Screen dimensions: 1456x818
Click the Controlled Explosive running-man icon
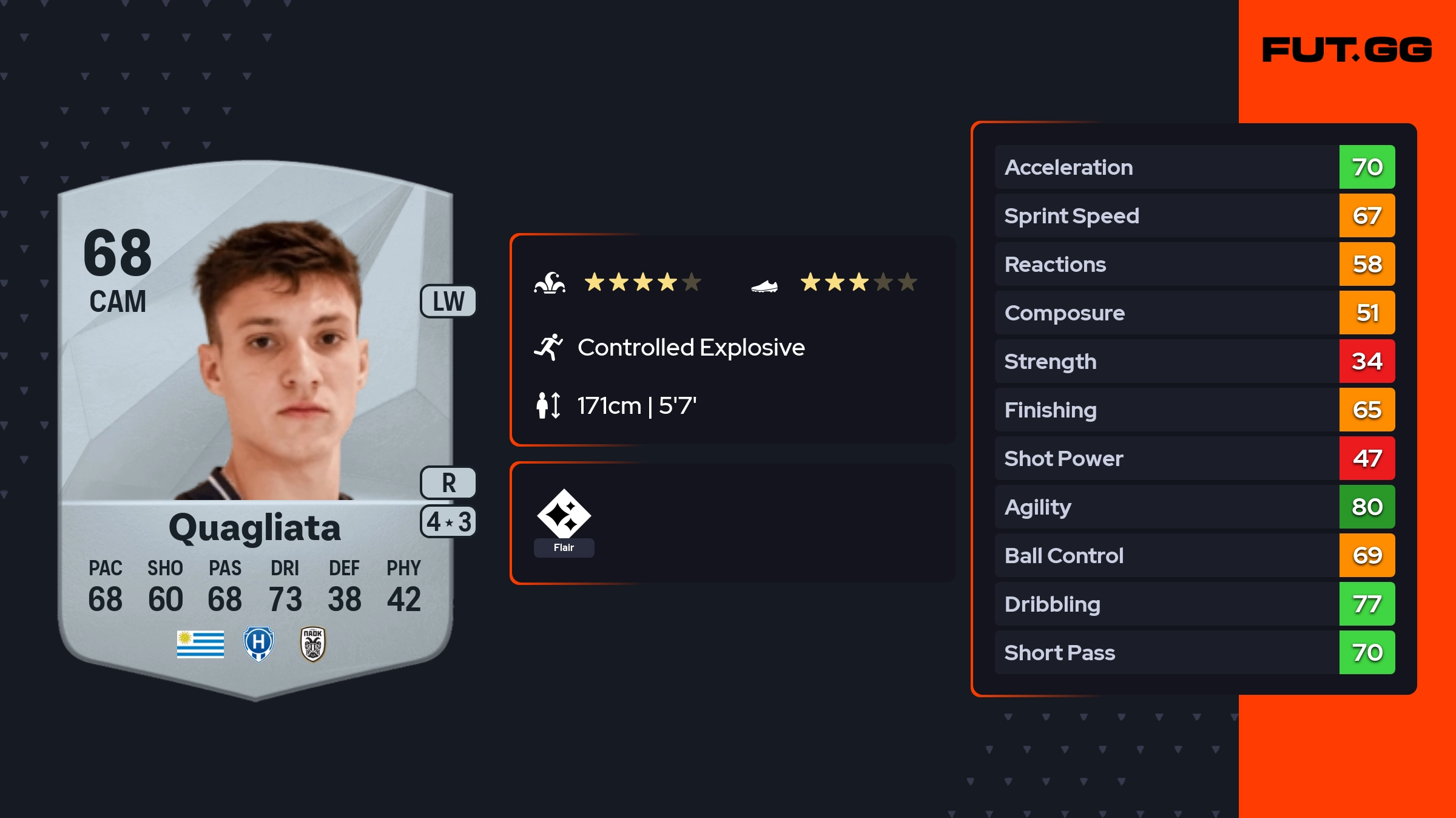548,347
